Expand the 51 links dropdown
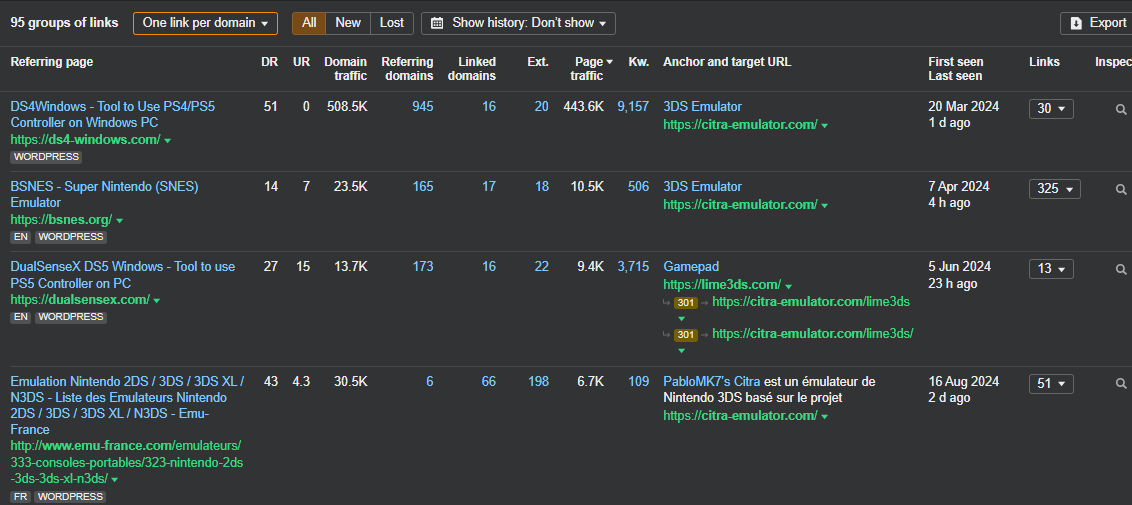1132x505 pixels. 1051,384
